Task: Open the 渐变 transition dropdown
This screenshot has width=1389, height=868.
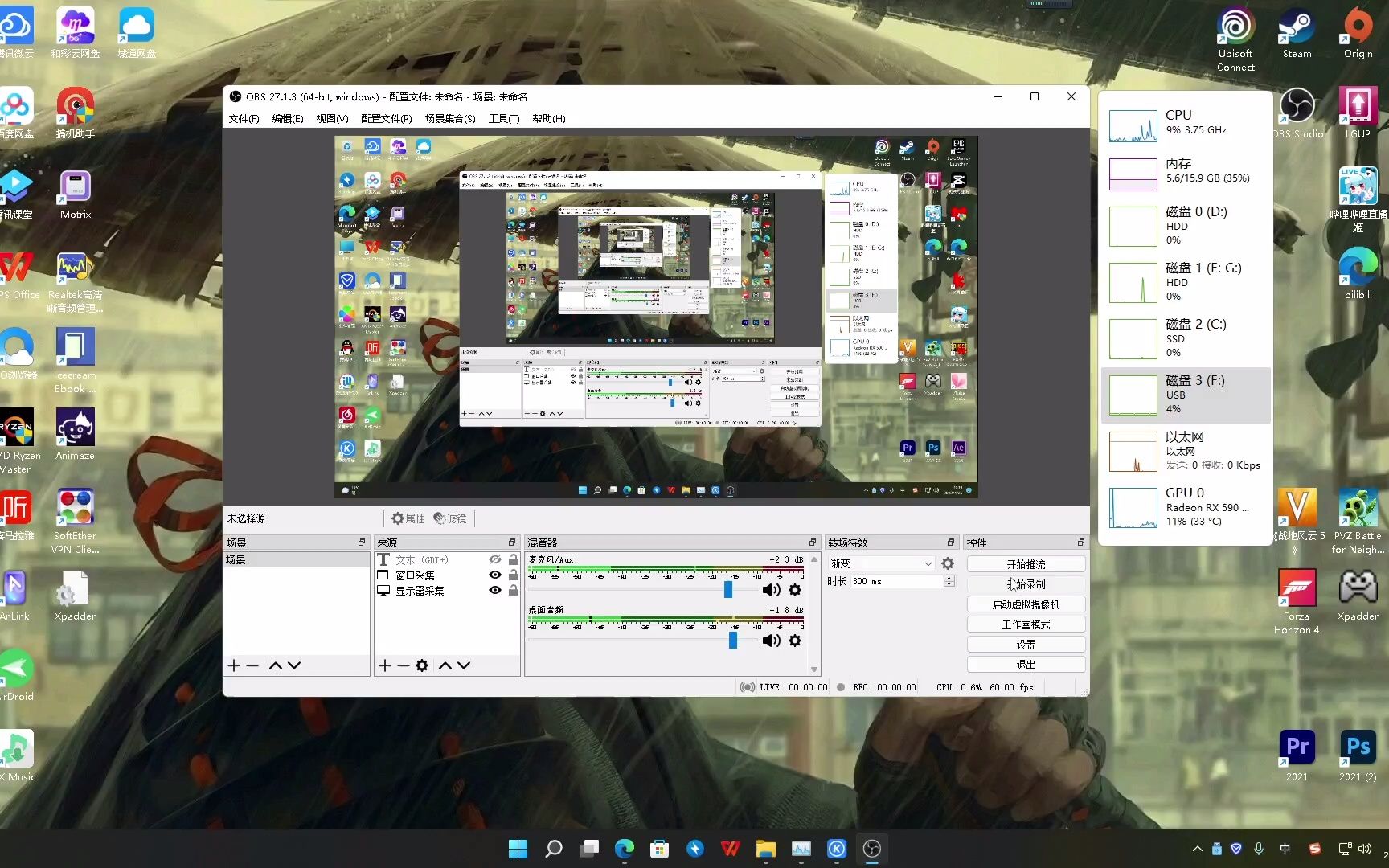Action: click(882, 563)
